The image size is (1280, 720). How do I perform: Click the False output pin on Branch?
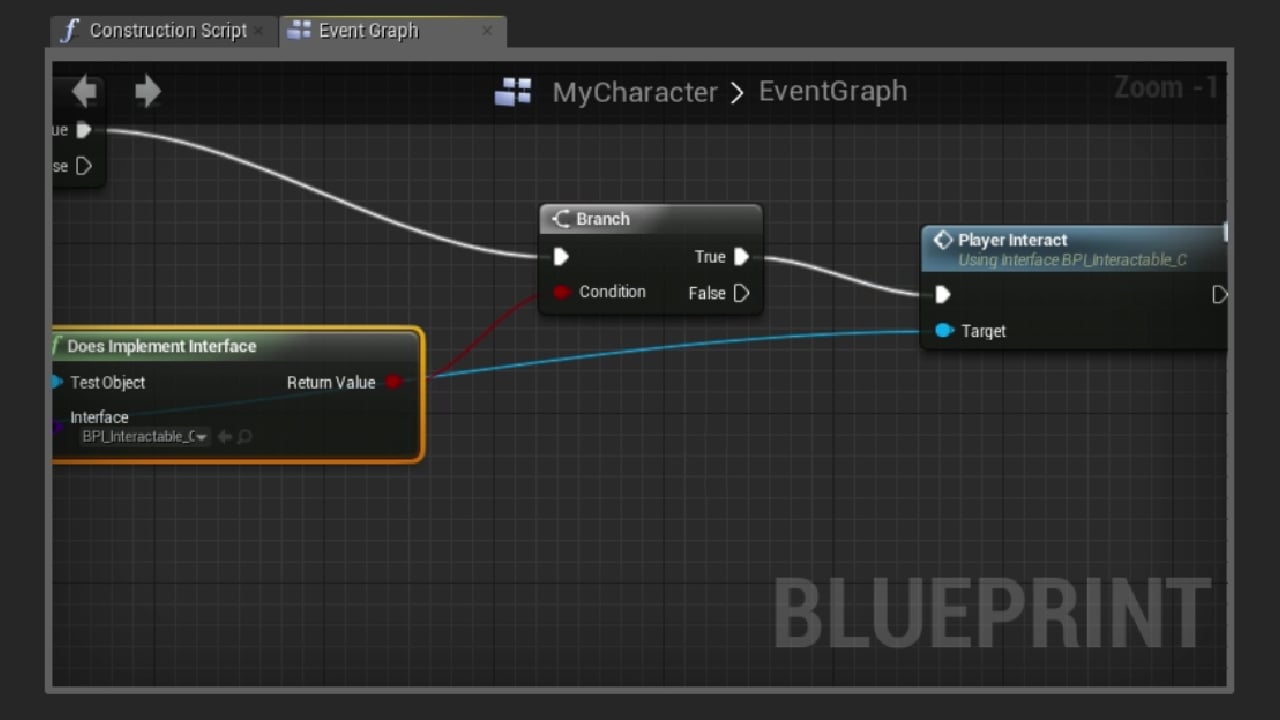coord(741,293)
